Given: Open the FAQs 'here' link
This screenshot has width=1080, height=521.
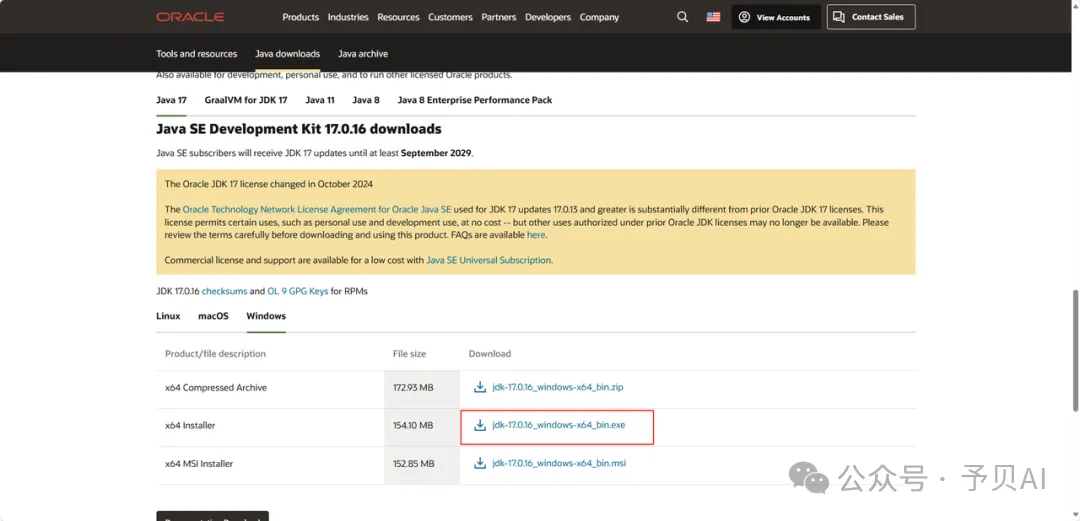Looking at the screenshot, I should [536, 235].
